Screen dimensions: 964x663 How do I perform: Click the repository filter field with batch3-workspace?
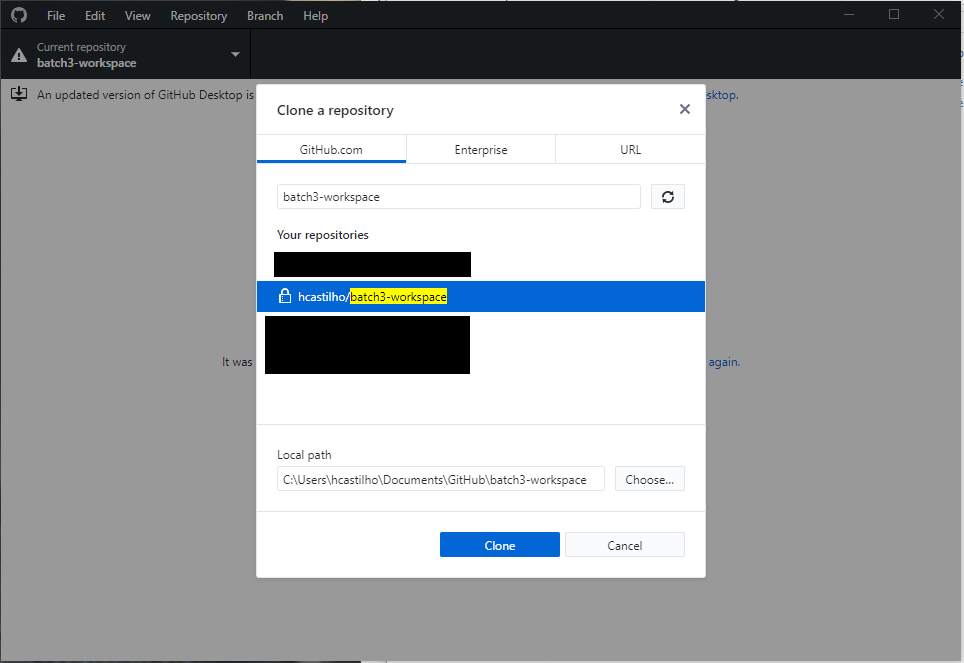[x=459, y=197]
